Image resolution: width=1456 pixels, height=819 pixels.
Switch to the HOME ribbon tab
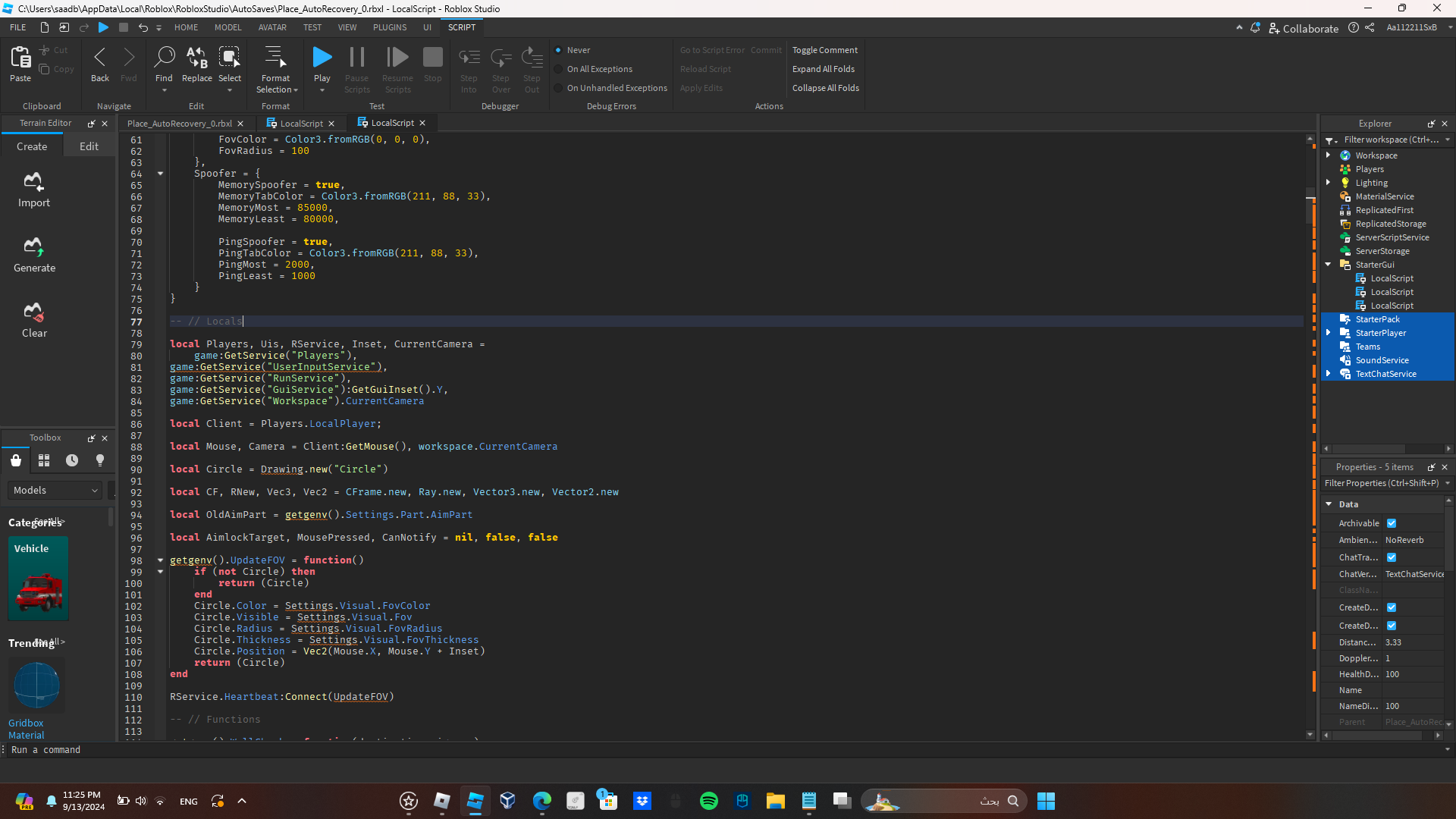click(187, 27)
